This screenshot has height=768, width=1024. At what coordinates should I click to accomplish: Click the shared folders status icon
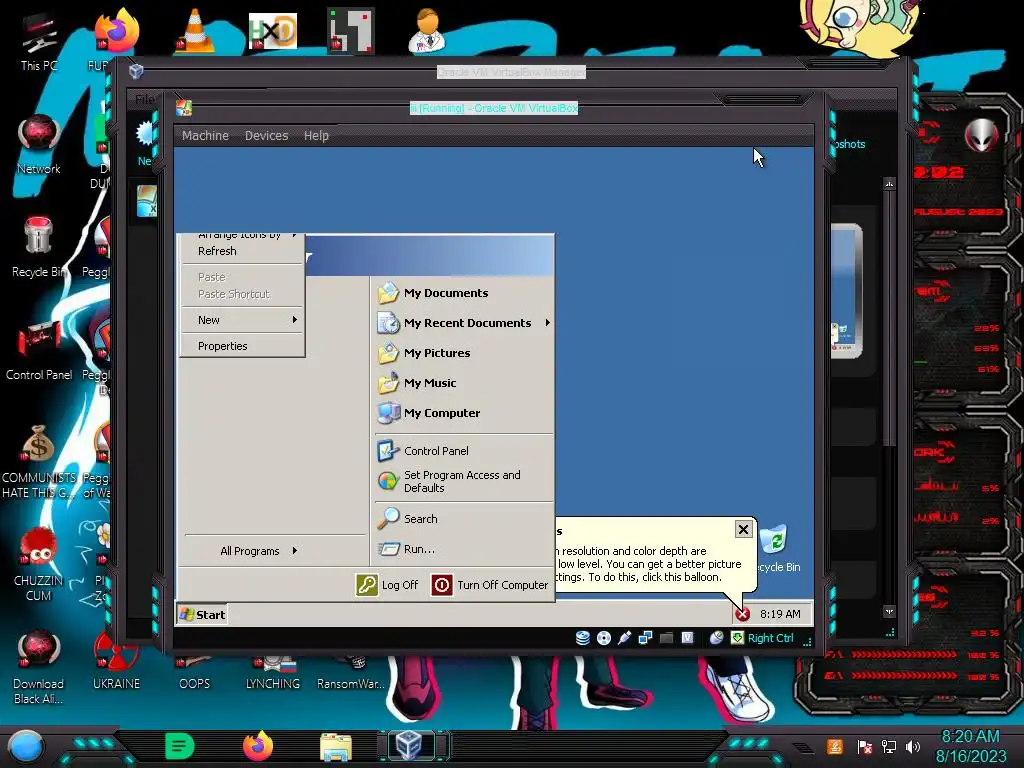coord(666,638)
